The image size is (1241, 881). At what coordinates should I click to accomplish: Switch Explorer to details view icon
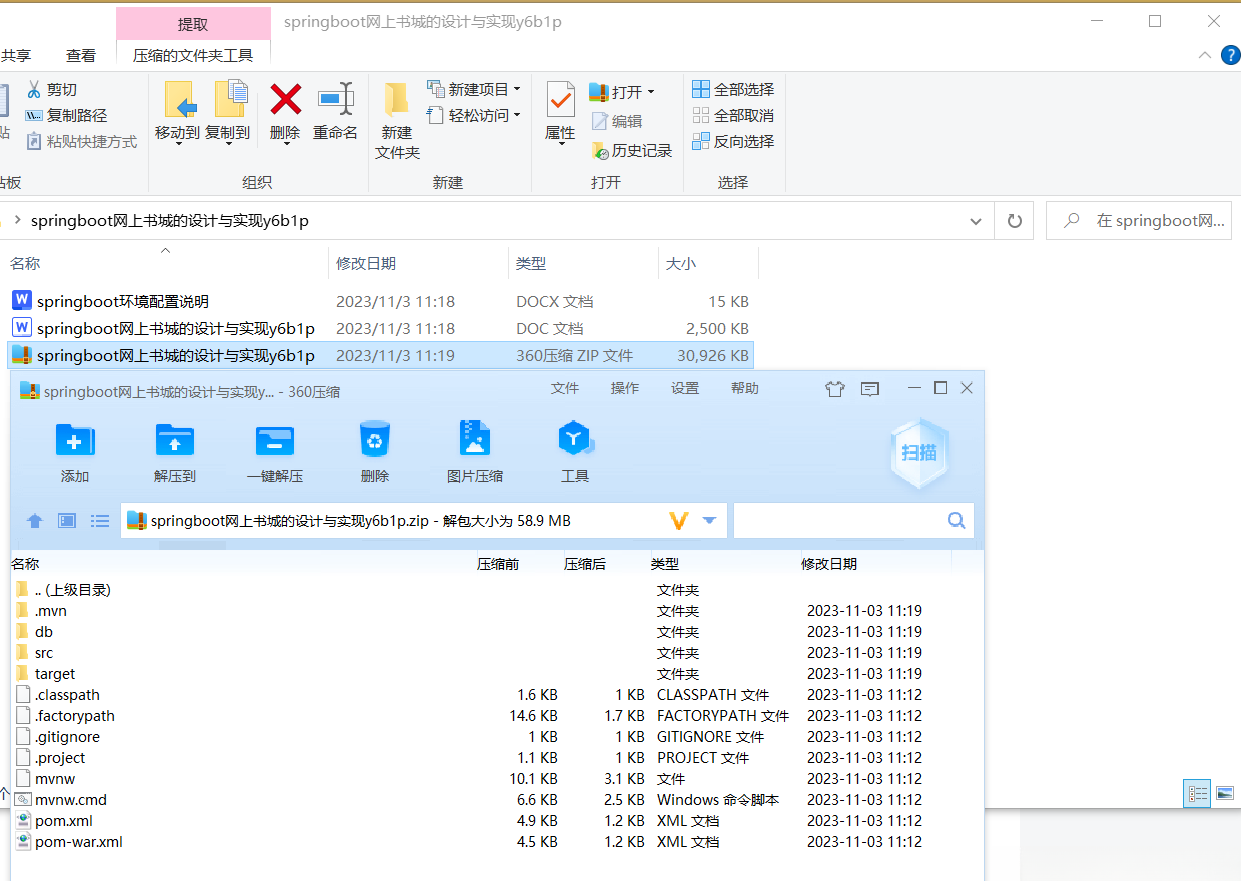[1197, 794]
